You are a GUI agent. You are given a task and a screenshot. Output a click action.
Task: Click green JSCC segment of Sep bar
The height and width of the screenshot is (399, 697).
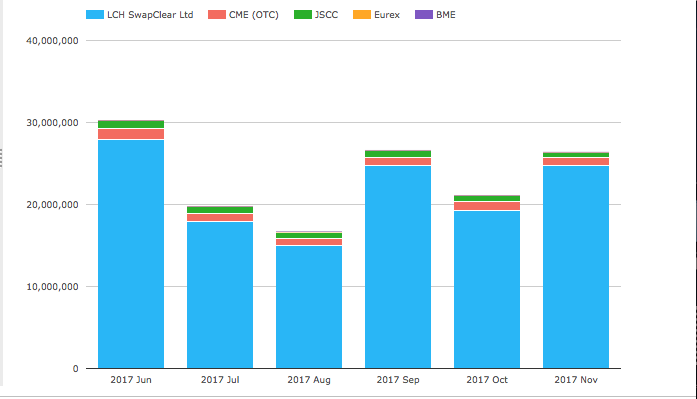(398, 154)
